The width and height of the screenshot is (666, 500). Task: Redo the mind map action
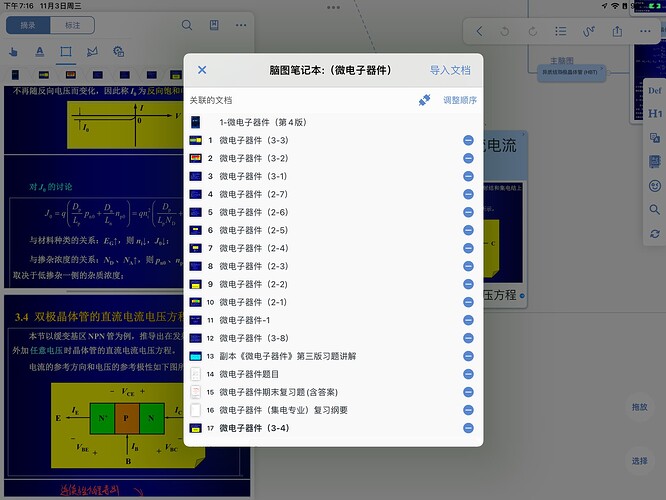tap(533, 31)
